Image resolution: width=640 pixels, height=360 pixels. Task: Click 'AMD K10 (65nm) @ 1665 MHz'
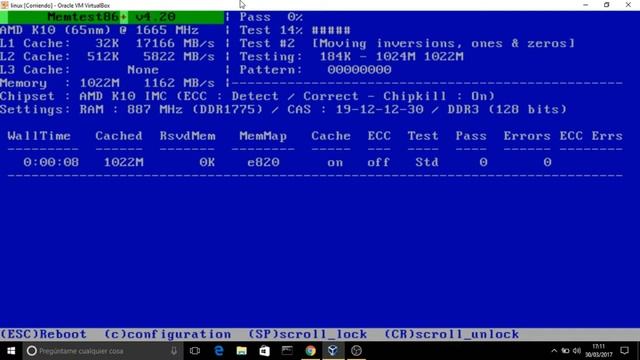[x=99, y=30]
